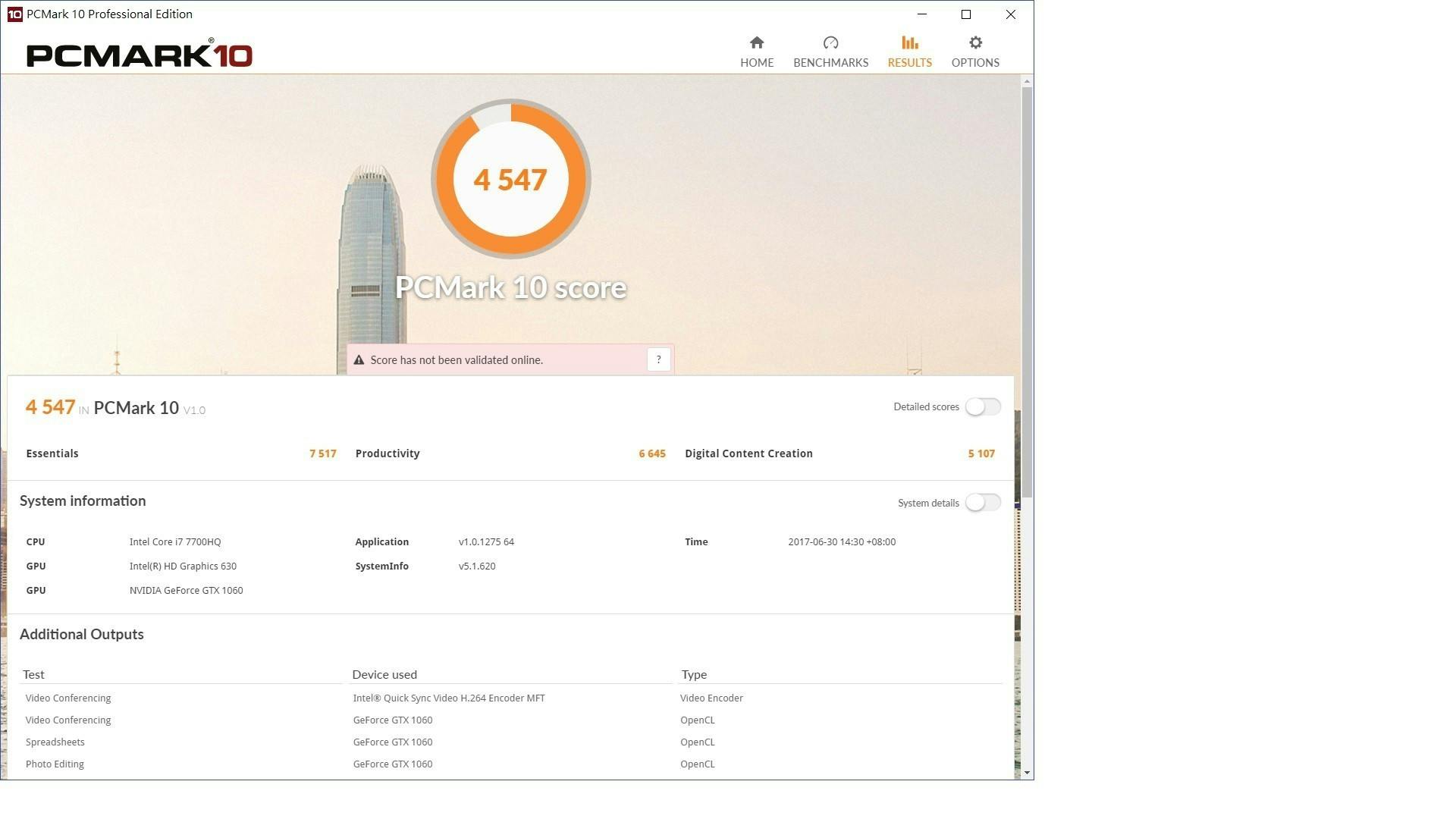Viewport: 1456px width, 819px height.
Task: Click the Spreadsheets test row
Action: coord(55,742)
